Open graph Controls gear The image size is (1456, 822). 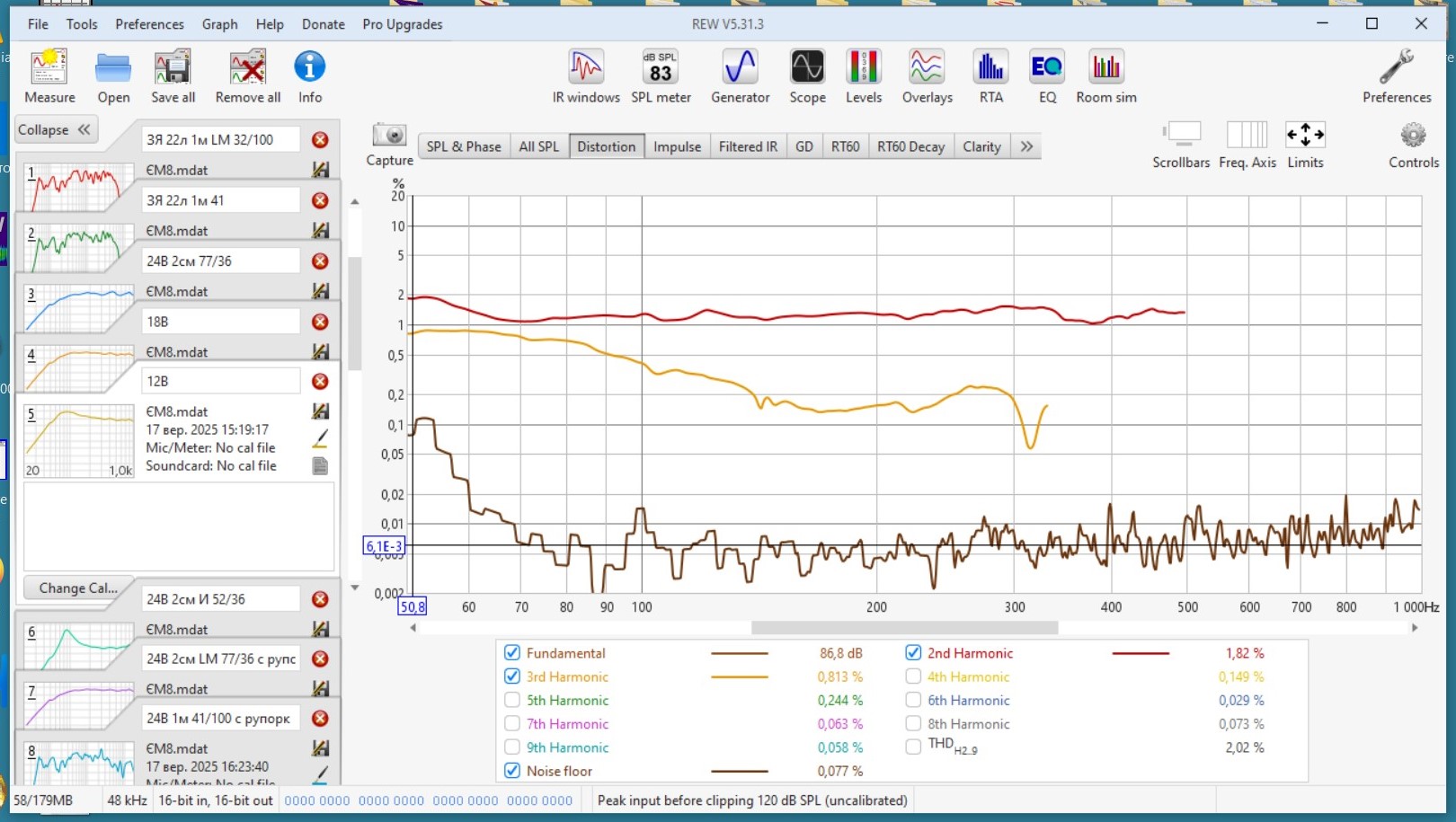(x=1414, y=145)
